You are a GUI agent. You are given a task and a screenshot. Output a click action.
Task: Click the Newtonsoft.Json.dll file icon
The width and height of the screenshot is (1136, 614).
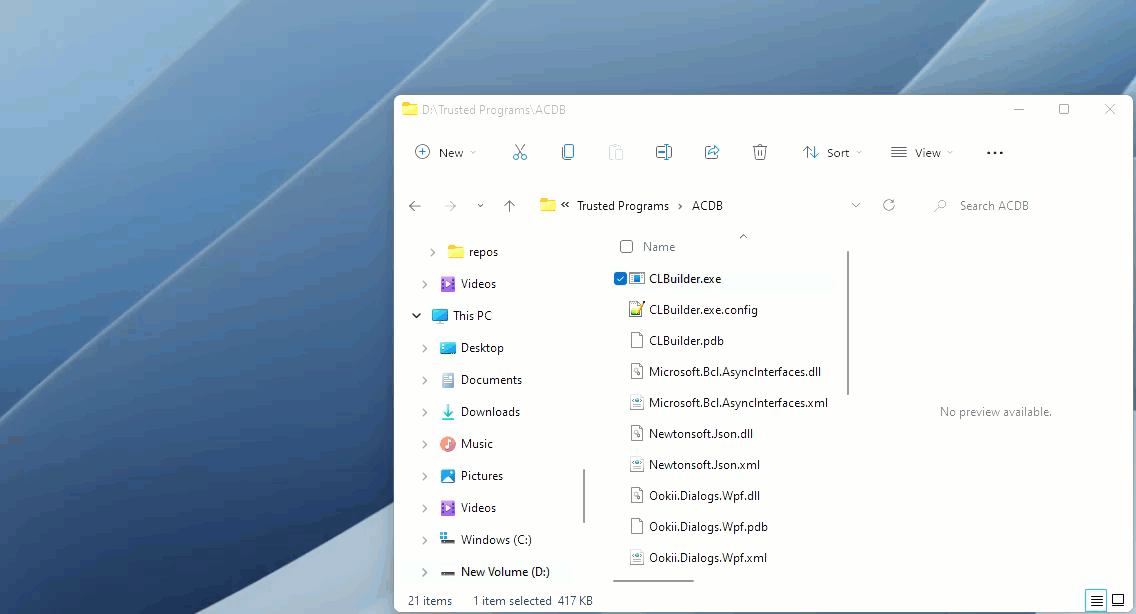[x=637, y=433]
